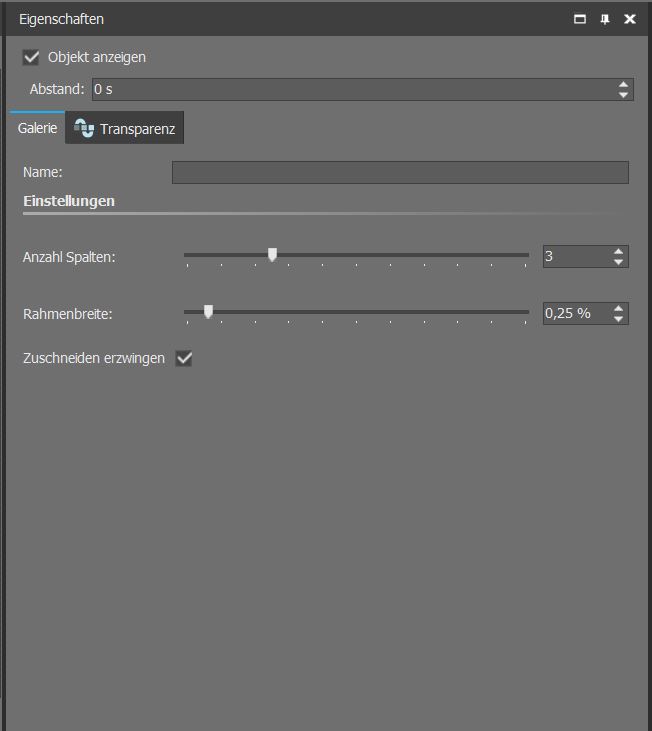Decrease the Abstand value with down arrow
The width and height of the screenshot is (652, 731).
(624, 95)
